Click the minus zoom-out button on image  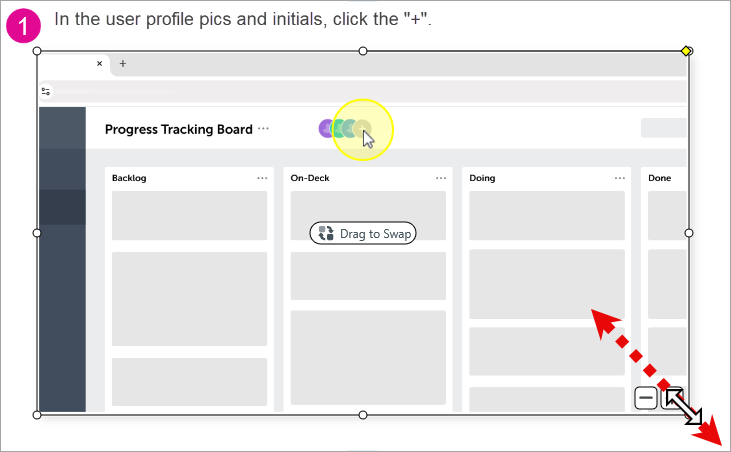[x=646, y=398]
